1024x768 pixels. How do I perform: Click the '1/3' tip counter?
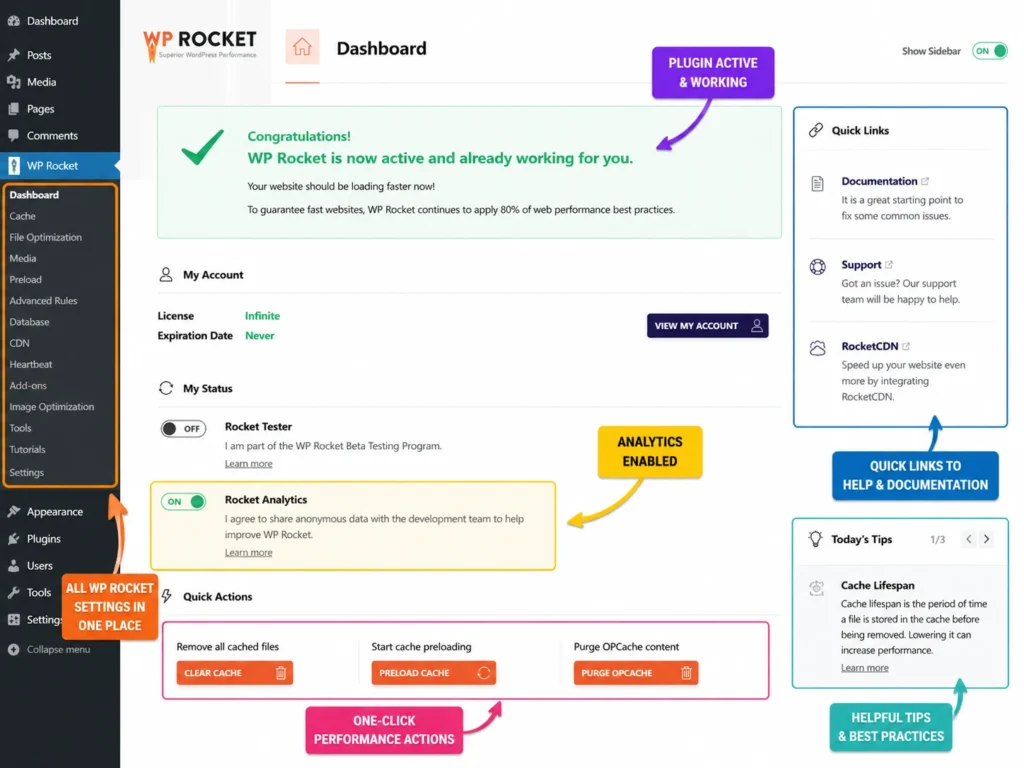click(x=937, y=539)
